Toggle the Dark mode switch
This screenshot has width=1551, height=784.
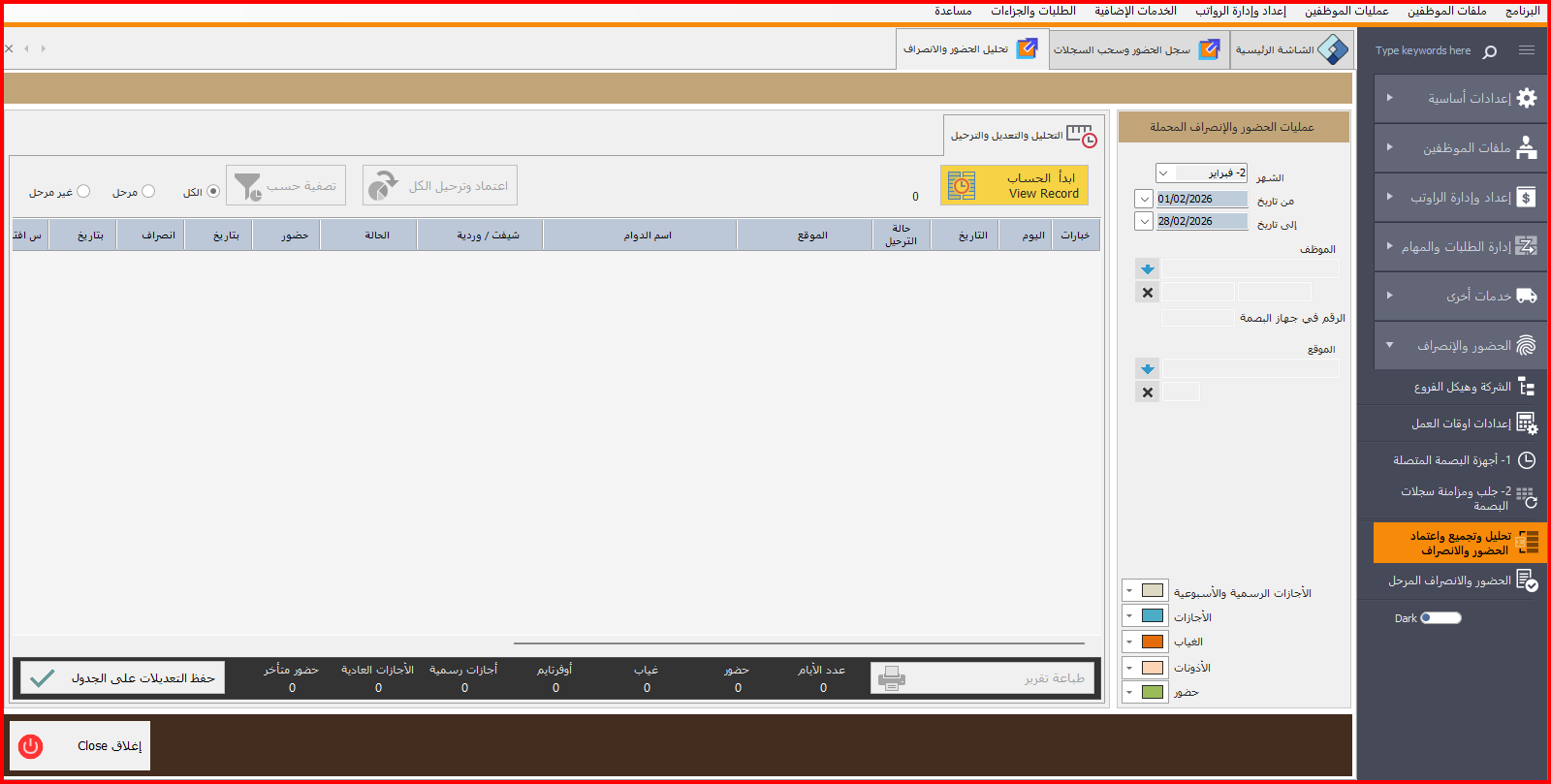[1440, 618]
